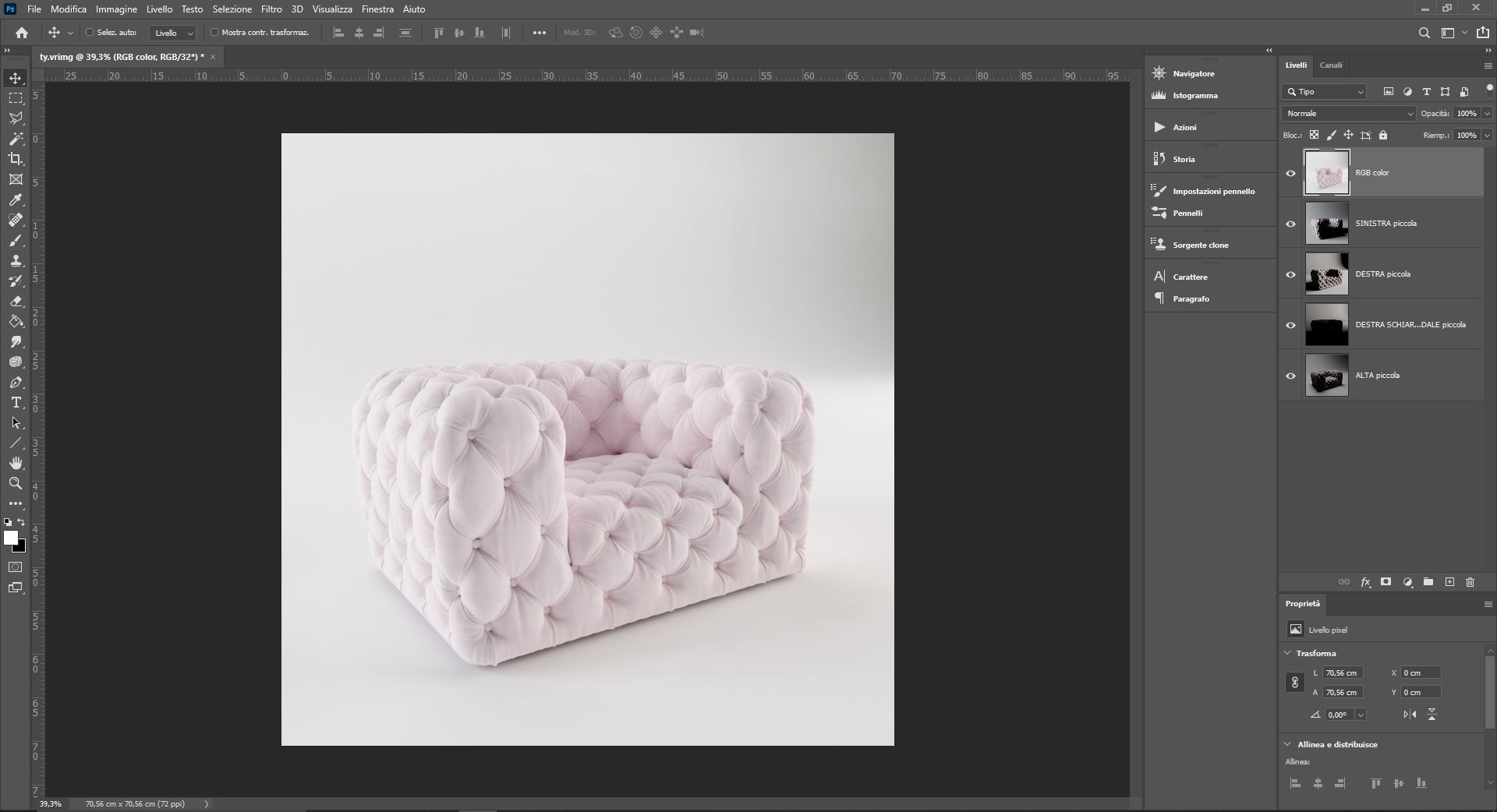1497x812 pixels.
Task: Open the Azioni panel
Action: click(1184, 127)
